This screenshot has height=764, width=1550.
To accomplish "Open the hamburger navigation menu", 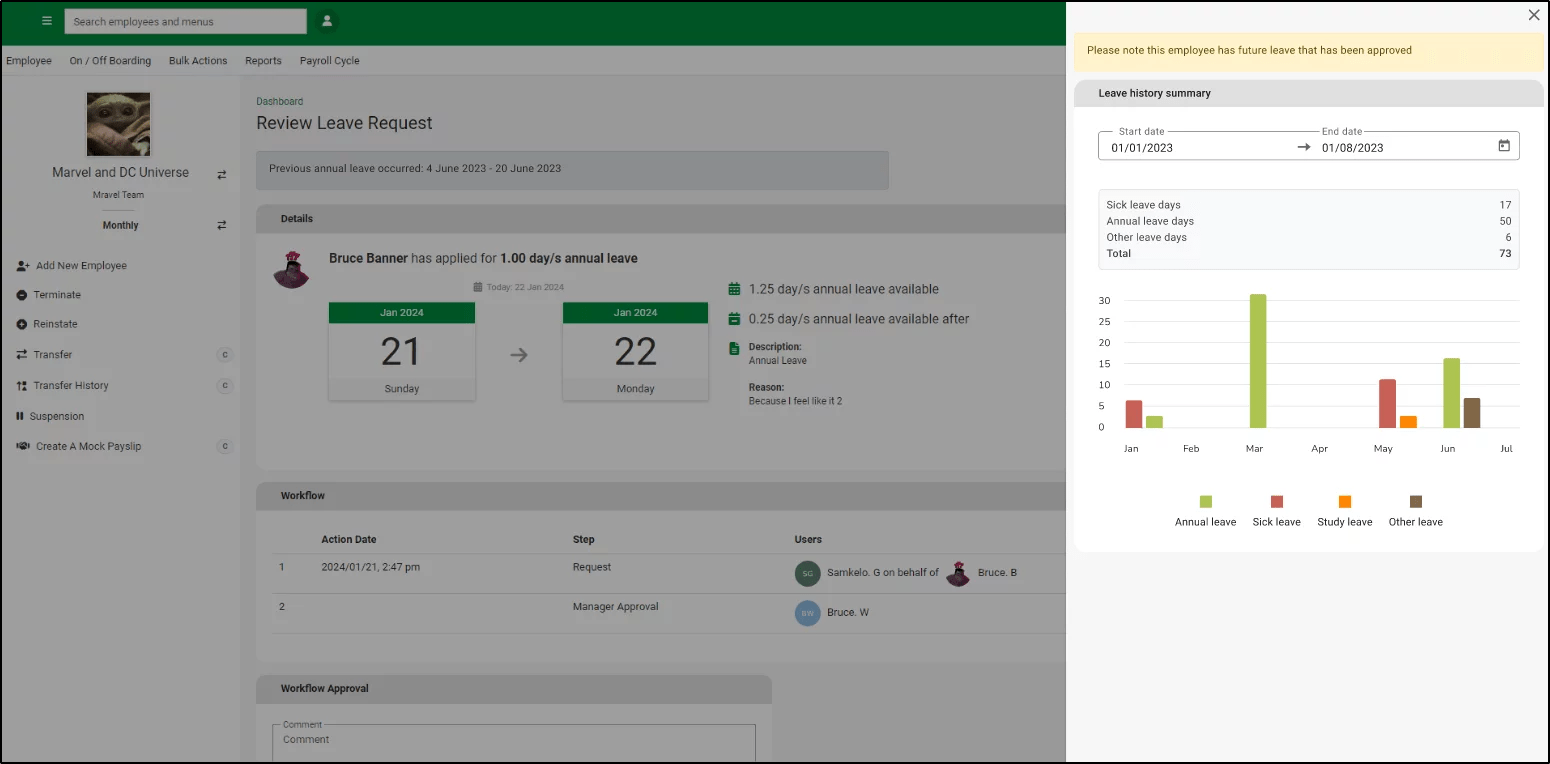I will click(47, 21).
